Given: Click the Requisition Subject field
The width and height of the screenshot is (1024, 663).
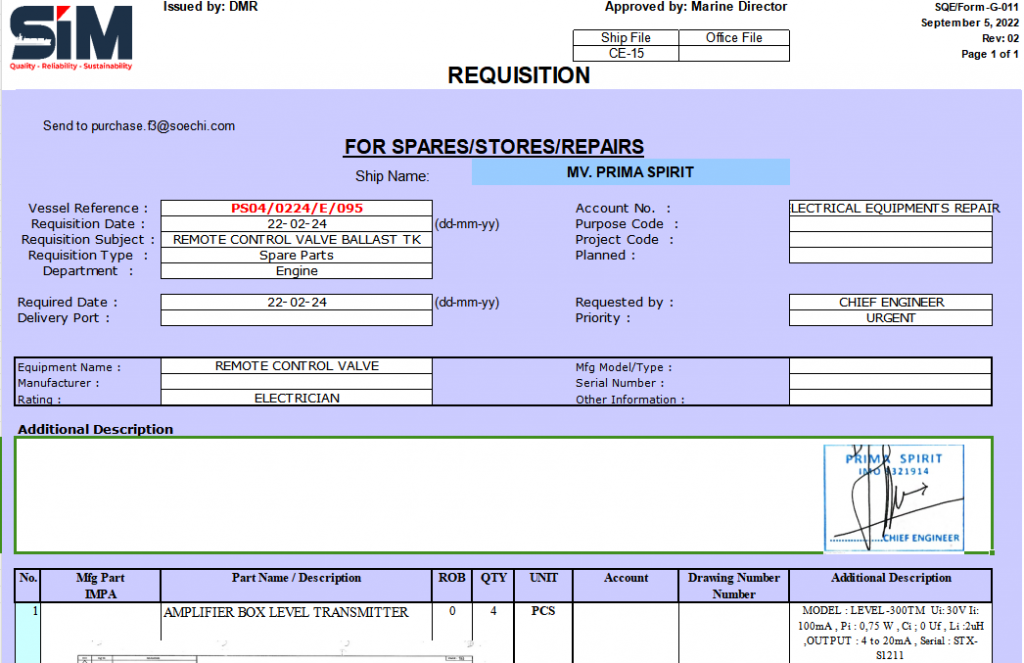Looking at the screenshot, I should coord(297,240).
